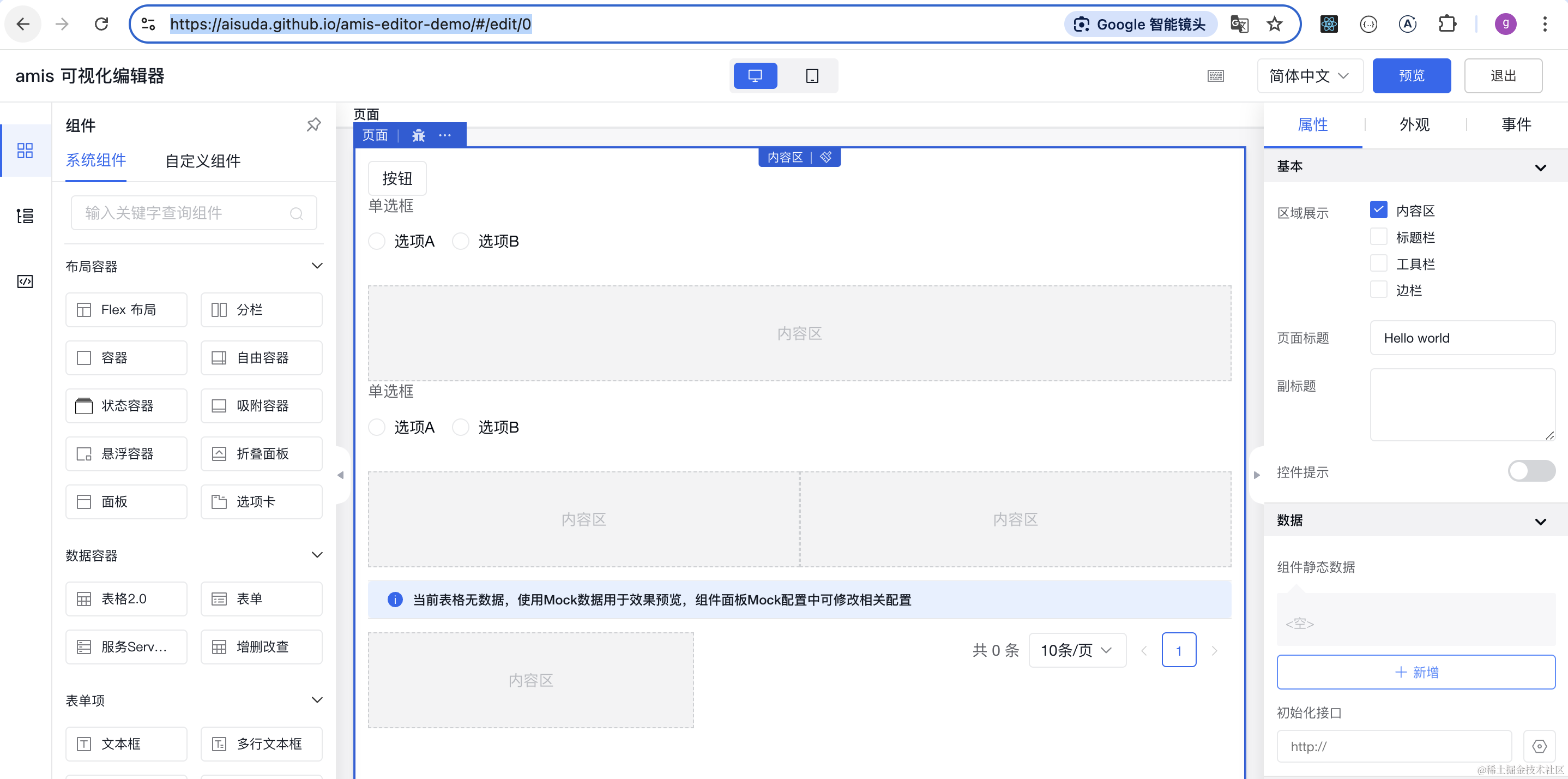
Task: Click the pin icon in the components panel
Action: click(x=313, y=125)
